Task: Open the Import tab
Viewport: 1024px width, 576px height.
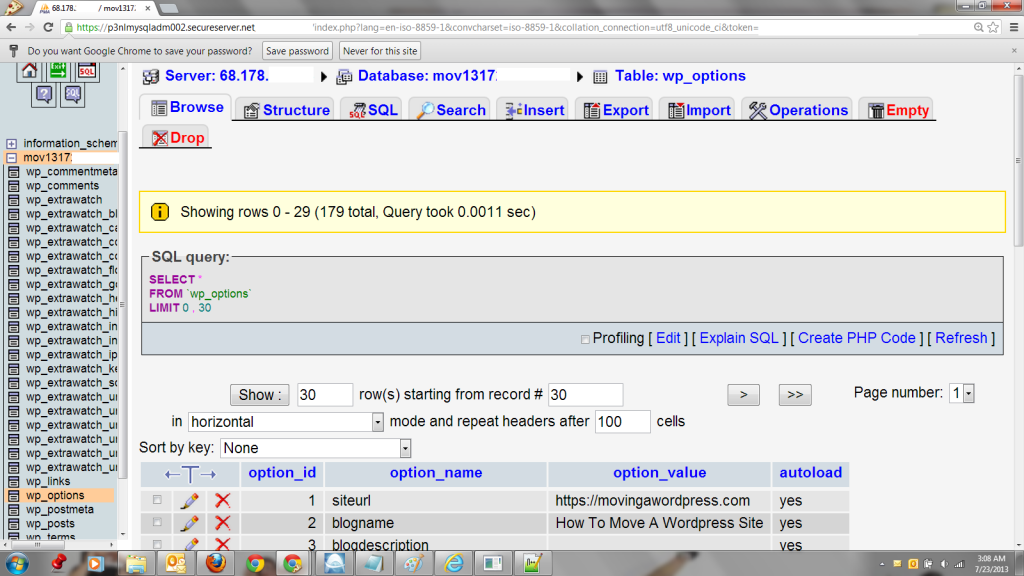Action: [699, 110]
